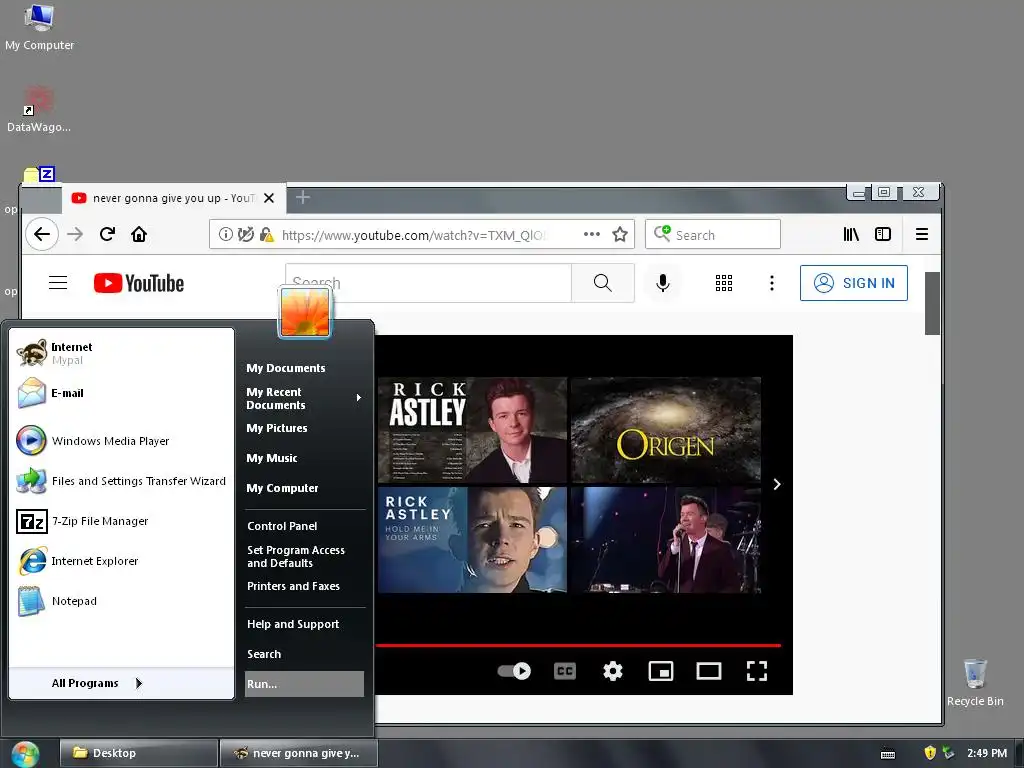This screenshot has height=768, width=1024.
Task: Show site information icon in address bar
Action: coord(225,234)
